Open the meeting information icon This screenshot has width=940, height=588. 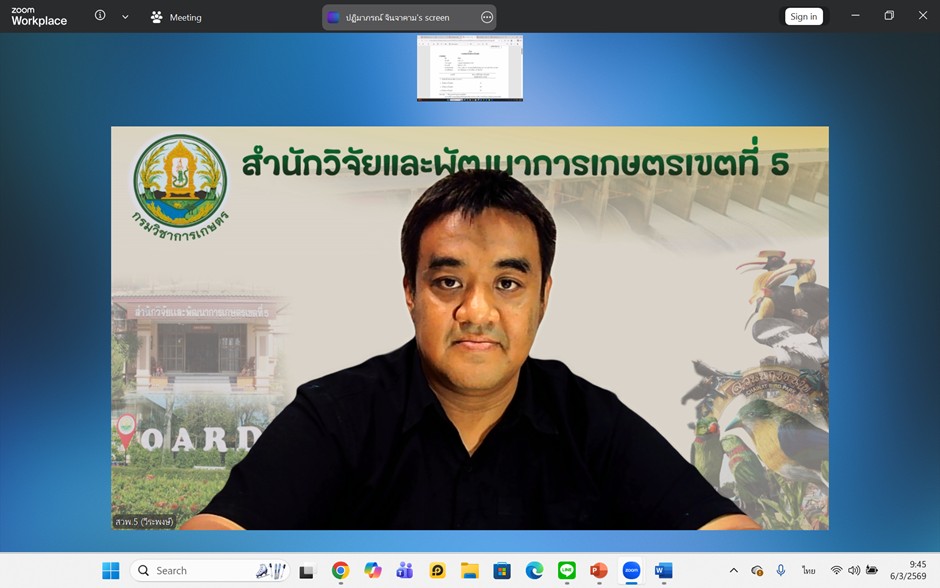point(100,16)
